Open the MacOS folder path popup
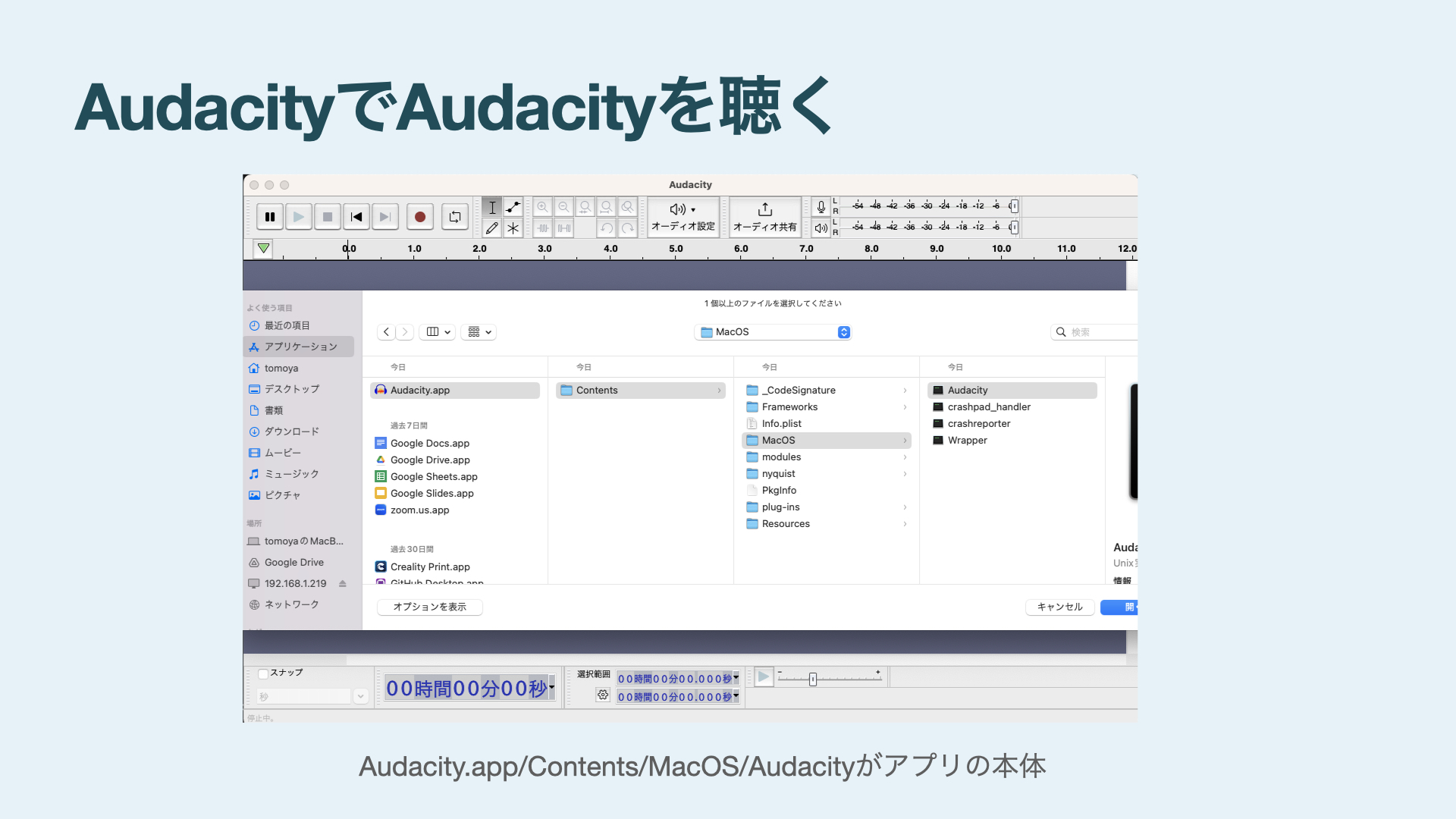 (x=773, y=332)
